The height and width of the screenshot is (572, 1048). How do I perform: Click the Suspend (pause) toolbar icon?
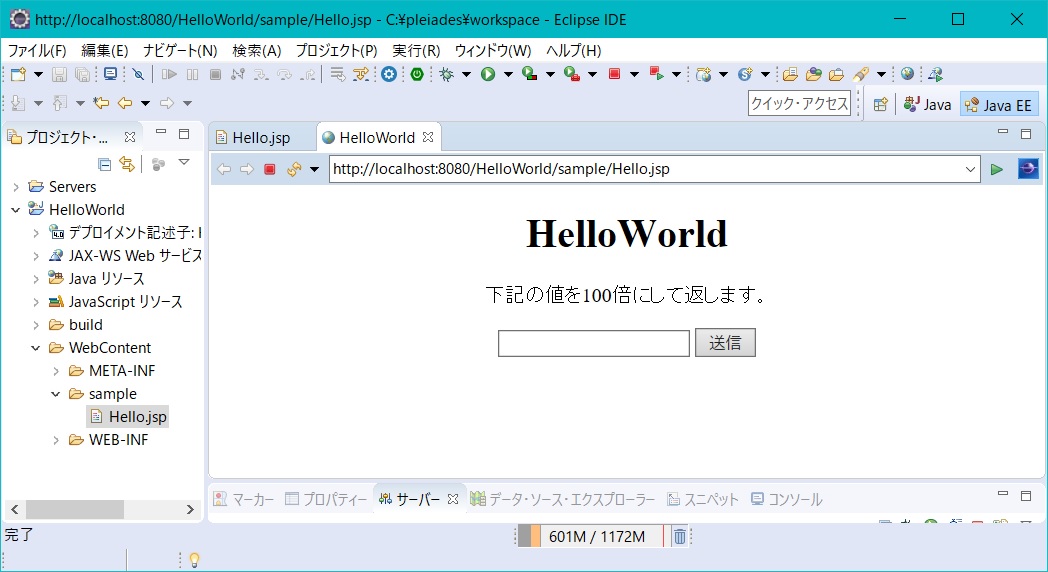click(x=192, y=74)
